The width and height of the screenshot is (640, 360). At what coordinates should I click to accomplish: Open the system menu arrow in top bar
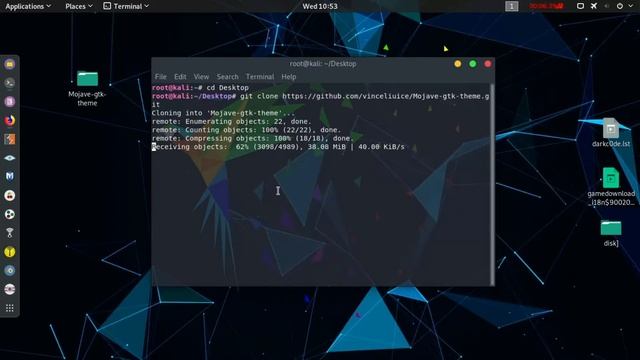point(631,6)
